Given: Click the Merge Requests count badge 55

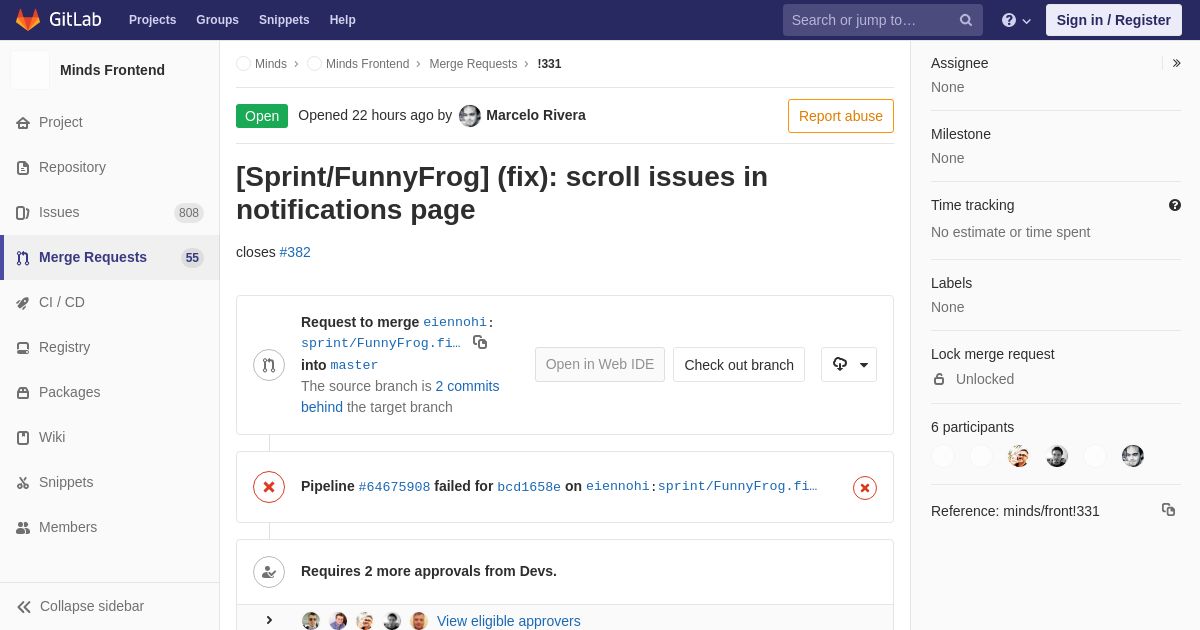Looking at the screenshot, I should tap(192, 258).
